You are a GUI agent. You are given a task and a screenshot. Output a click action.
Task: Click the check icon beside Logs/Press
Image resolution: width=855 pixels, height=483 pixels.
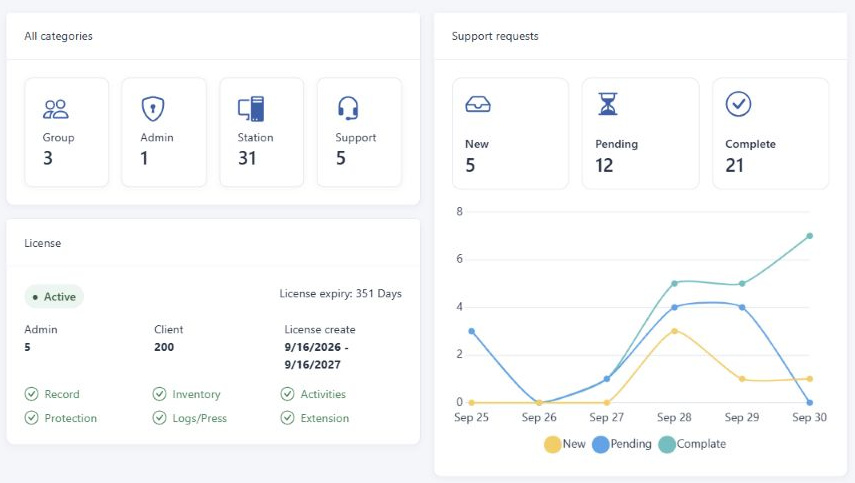[x=159, y=418]
